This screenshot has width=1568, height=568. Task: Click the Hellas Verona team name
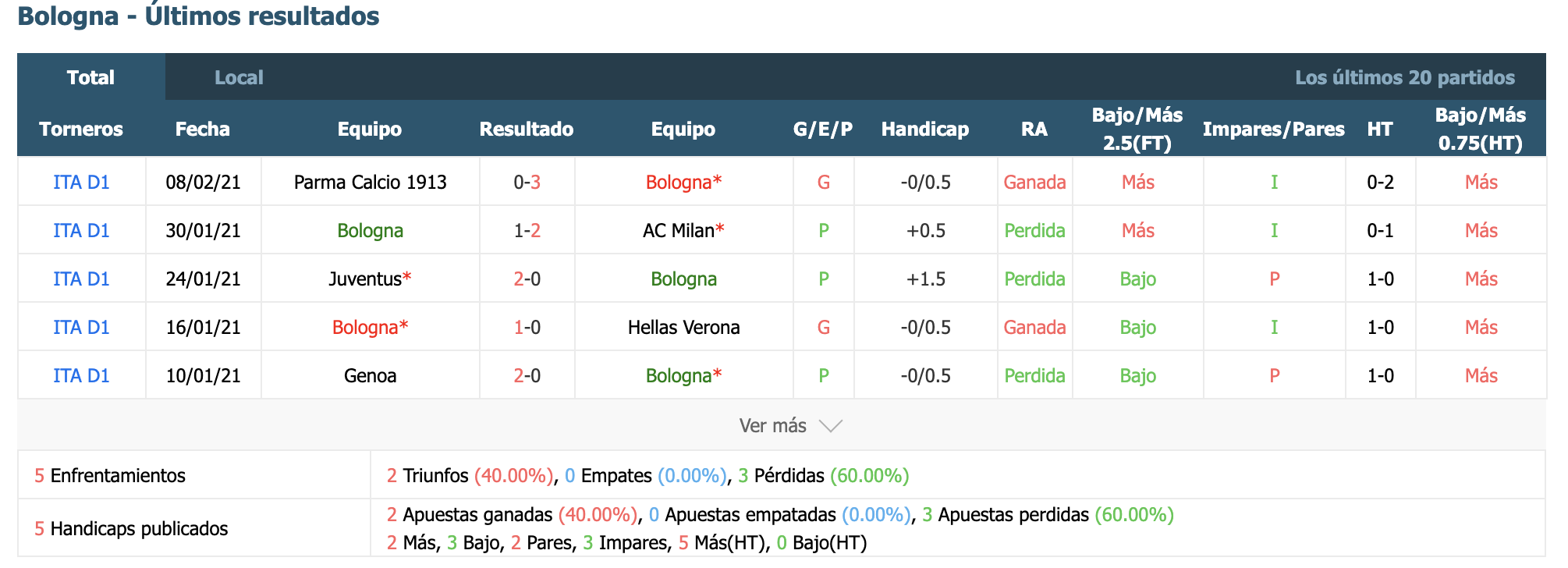click(683, 327)
